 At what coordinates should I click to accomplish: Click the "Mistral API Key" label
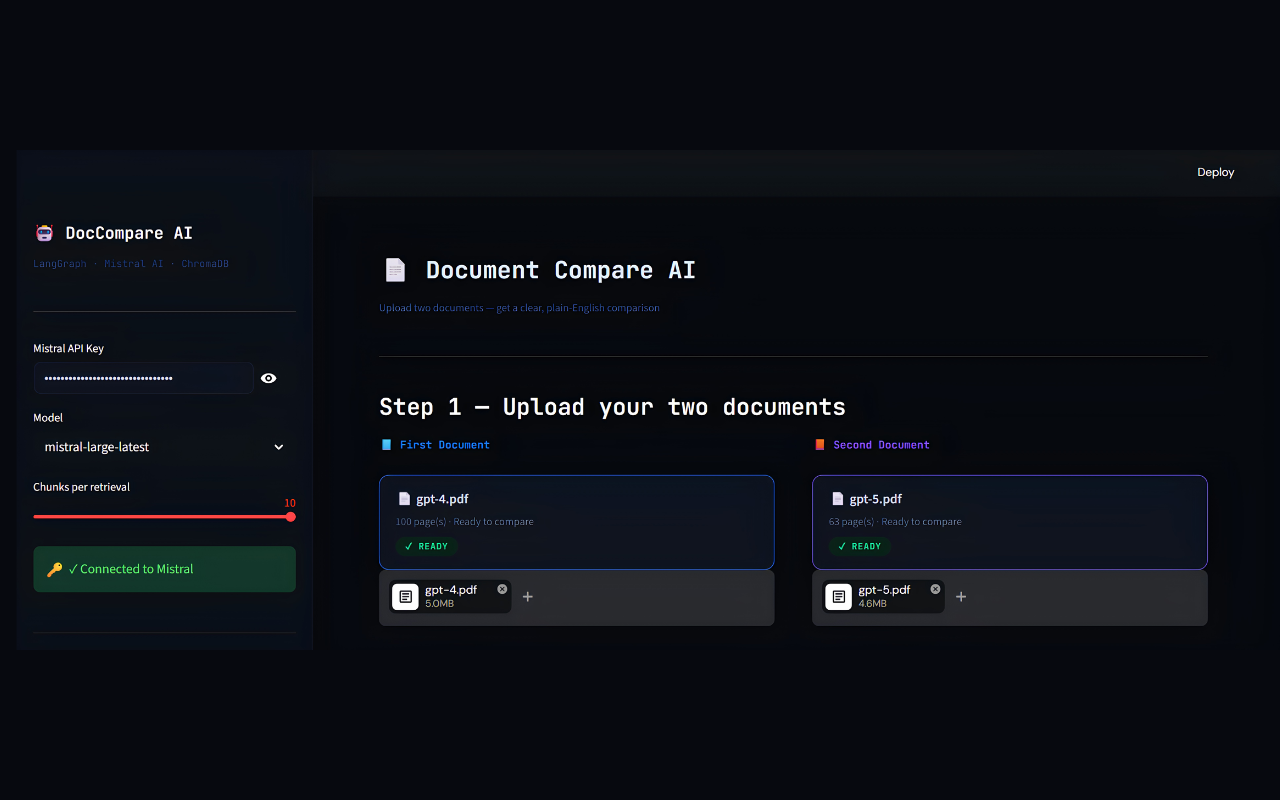[x=69, y=349]
